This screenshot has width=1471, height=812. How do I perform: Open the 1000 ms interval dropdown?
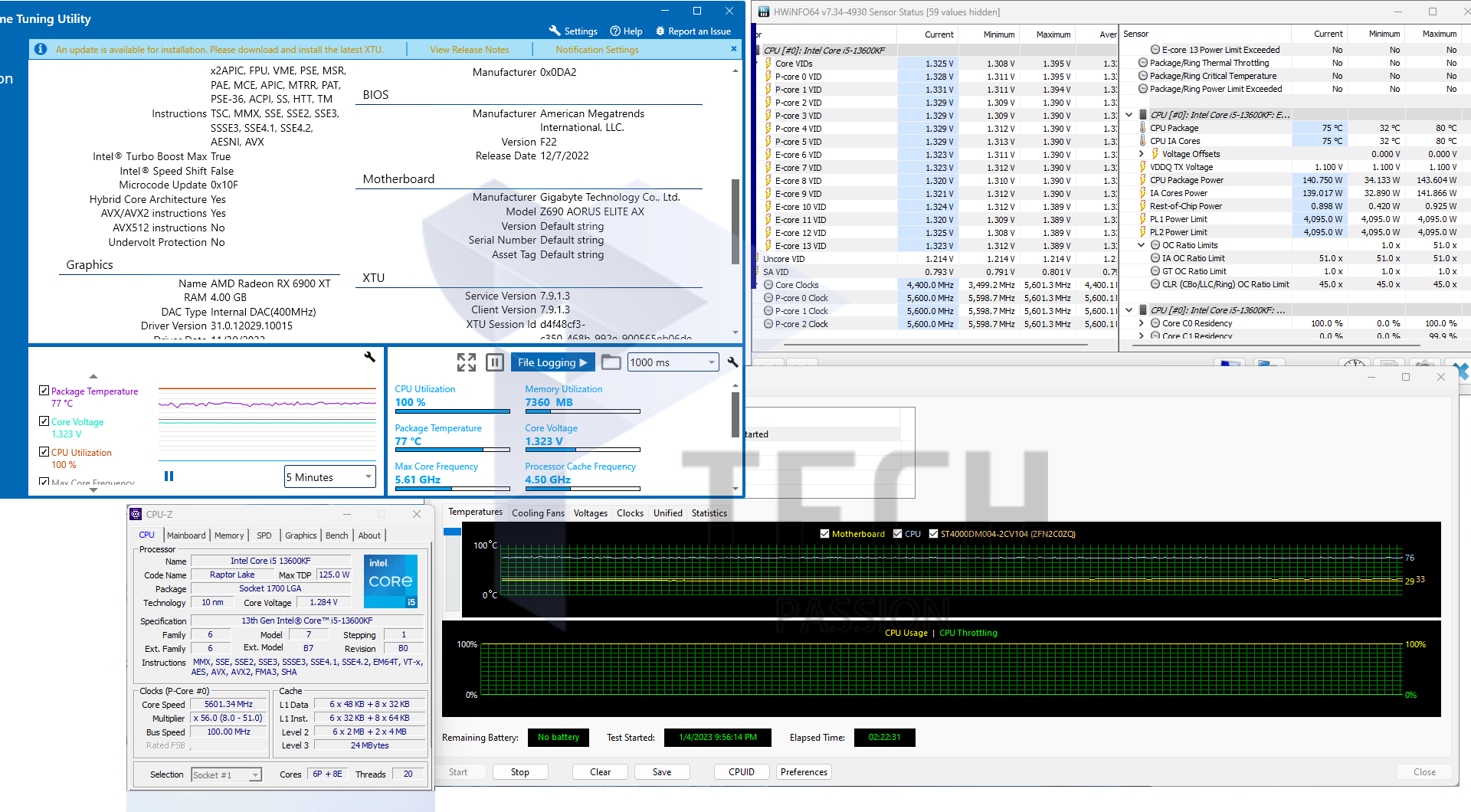(x=673, y=362)
